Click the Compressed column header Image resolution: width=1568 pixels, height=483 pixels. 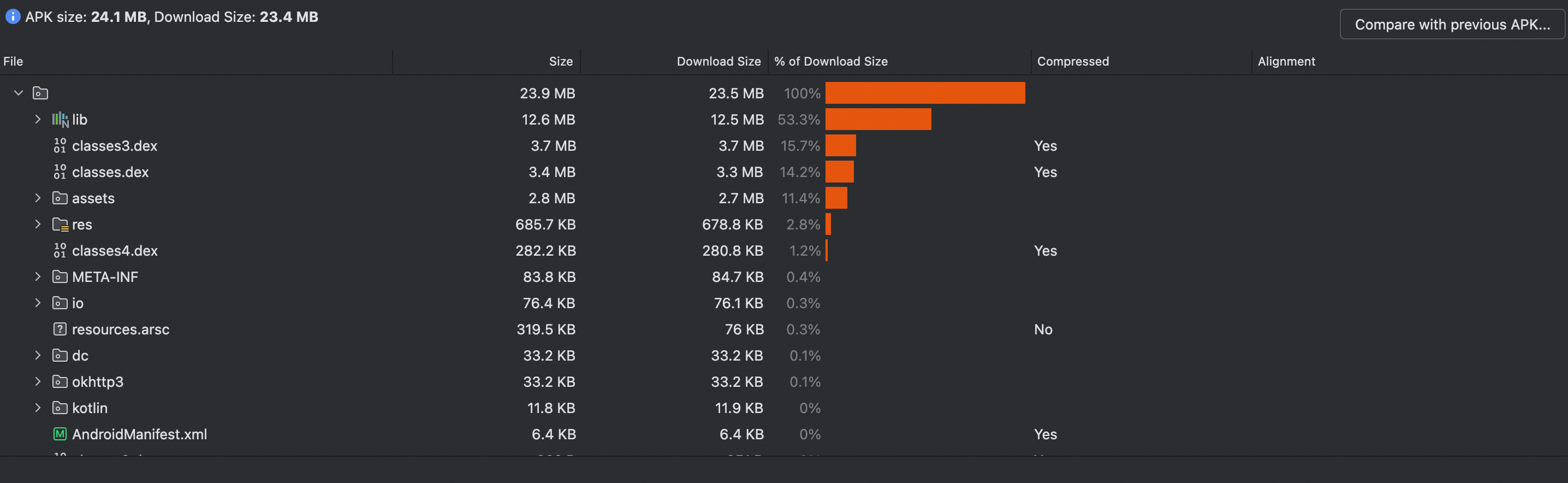coord(1072,61)
